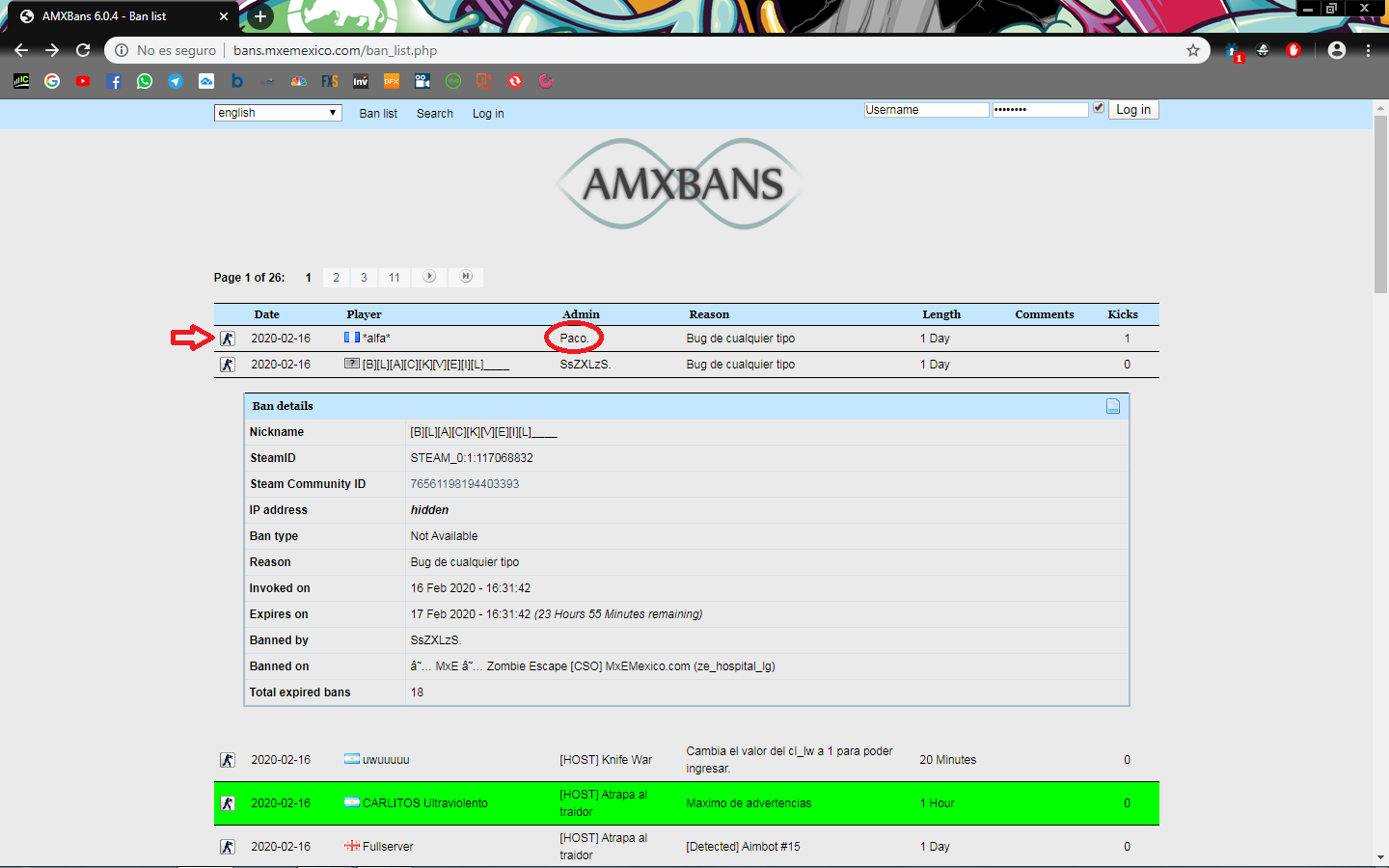This screenshot has width=1389, height=868.
Task: Click the player icon in Fullserver row
Action: tap(228, 847)
